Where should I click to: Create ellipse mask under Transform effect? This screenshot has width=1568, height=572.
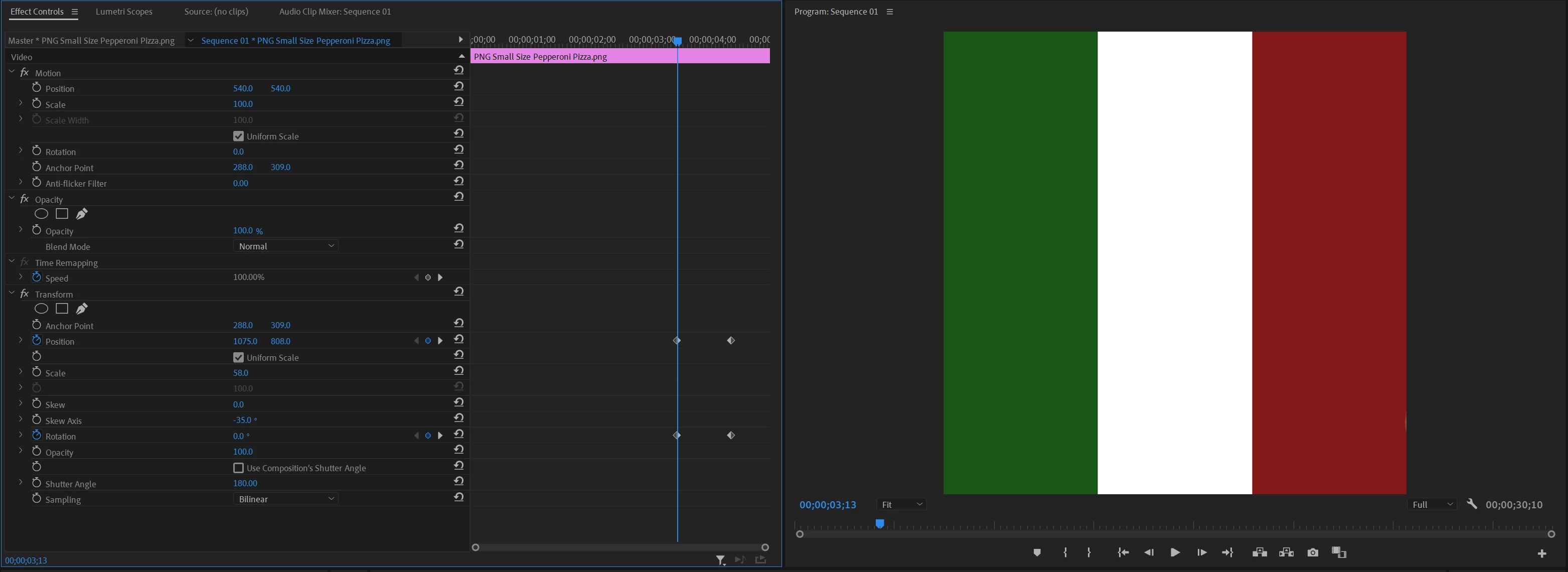[x=41, y=309]
